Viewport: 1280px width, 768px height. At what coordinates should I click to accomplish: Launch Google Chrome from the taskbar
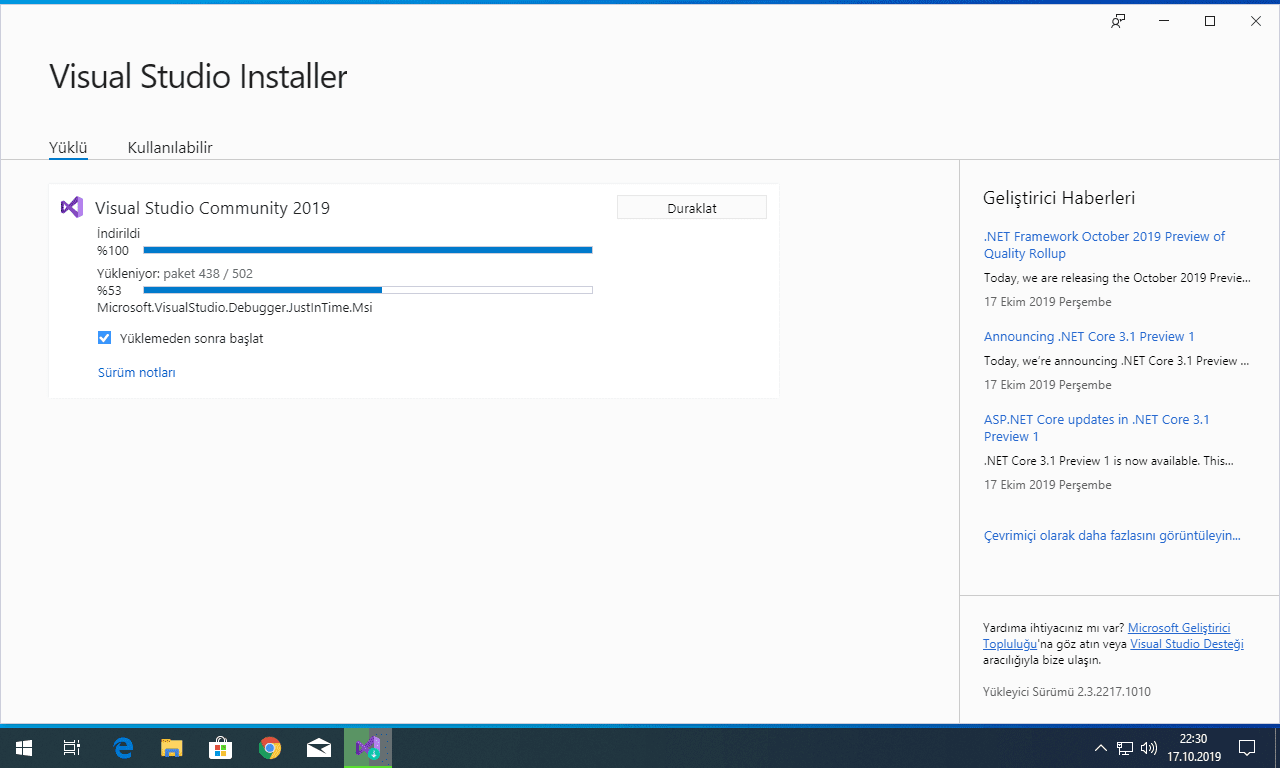[269, 747]
